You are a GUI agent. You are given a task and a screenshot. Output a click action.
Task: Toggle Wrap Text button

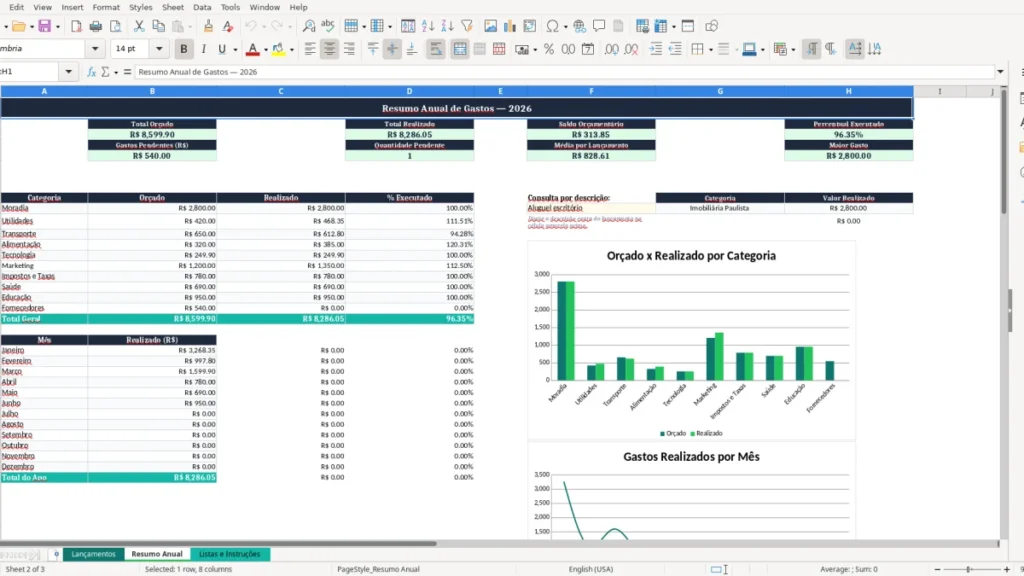click(436, 49)
